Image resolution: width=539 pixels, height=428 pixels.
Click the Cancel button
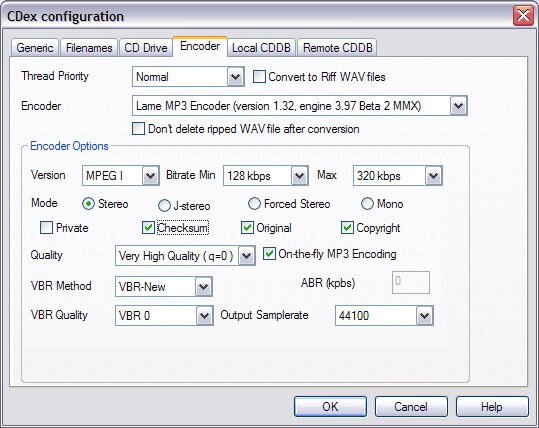(411, 407)
